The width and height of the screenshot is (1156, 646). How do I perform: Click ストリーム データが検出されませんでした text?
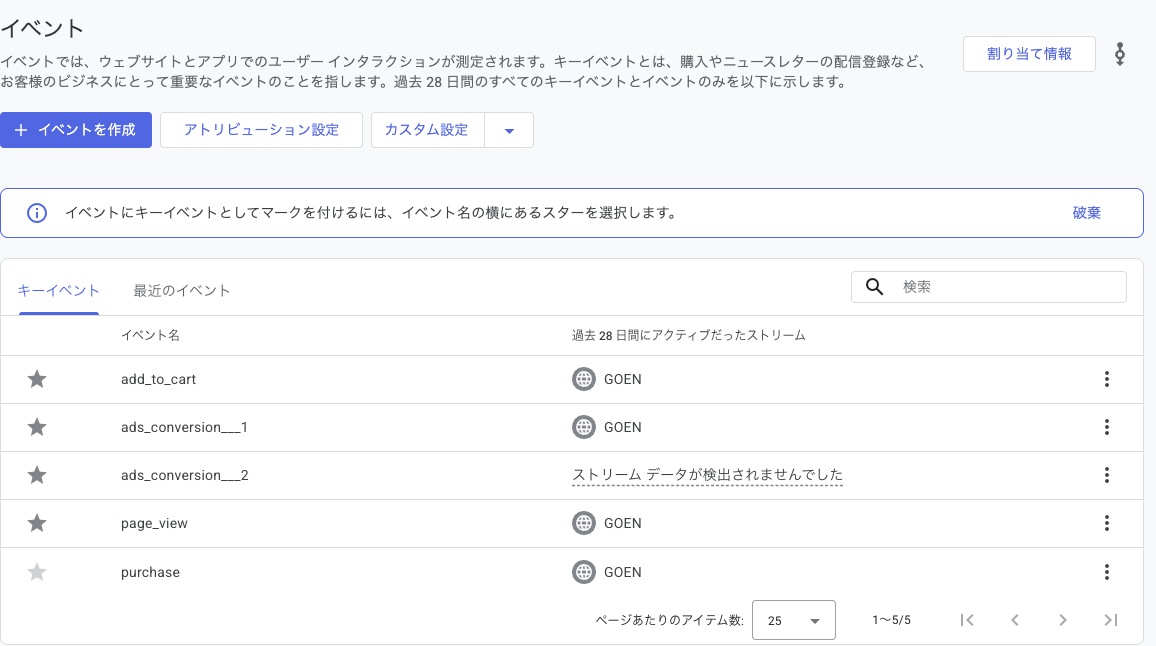point(707,475)
